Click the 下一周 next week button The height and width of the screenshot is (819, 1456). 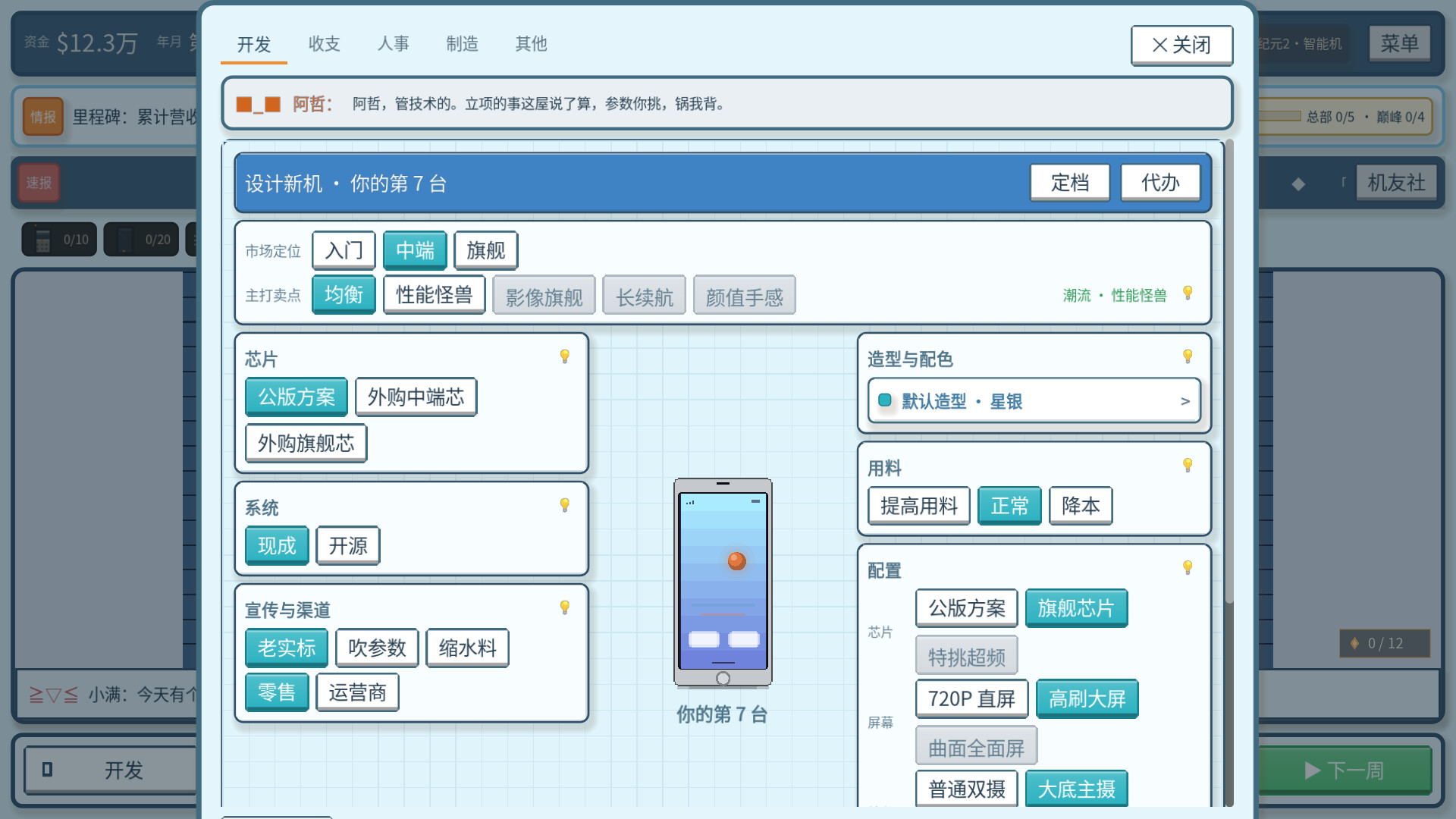point(1345,770)
